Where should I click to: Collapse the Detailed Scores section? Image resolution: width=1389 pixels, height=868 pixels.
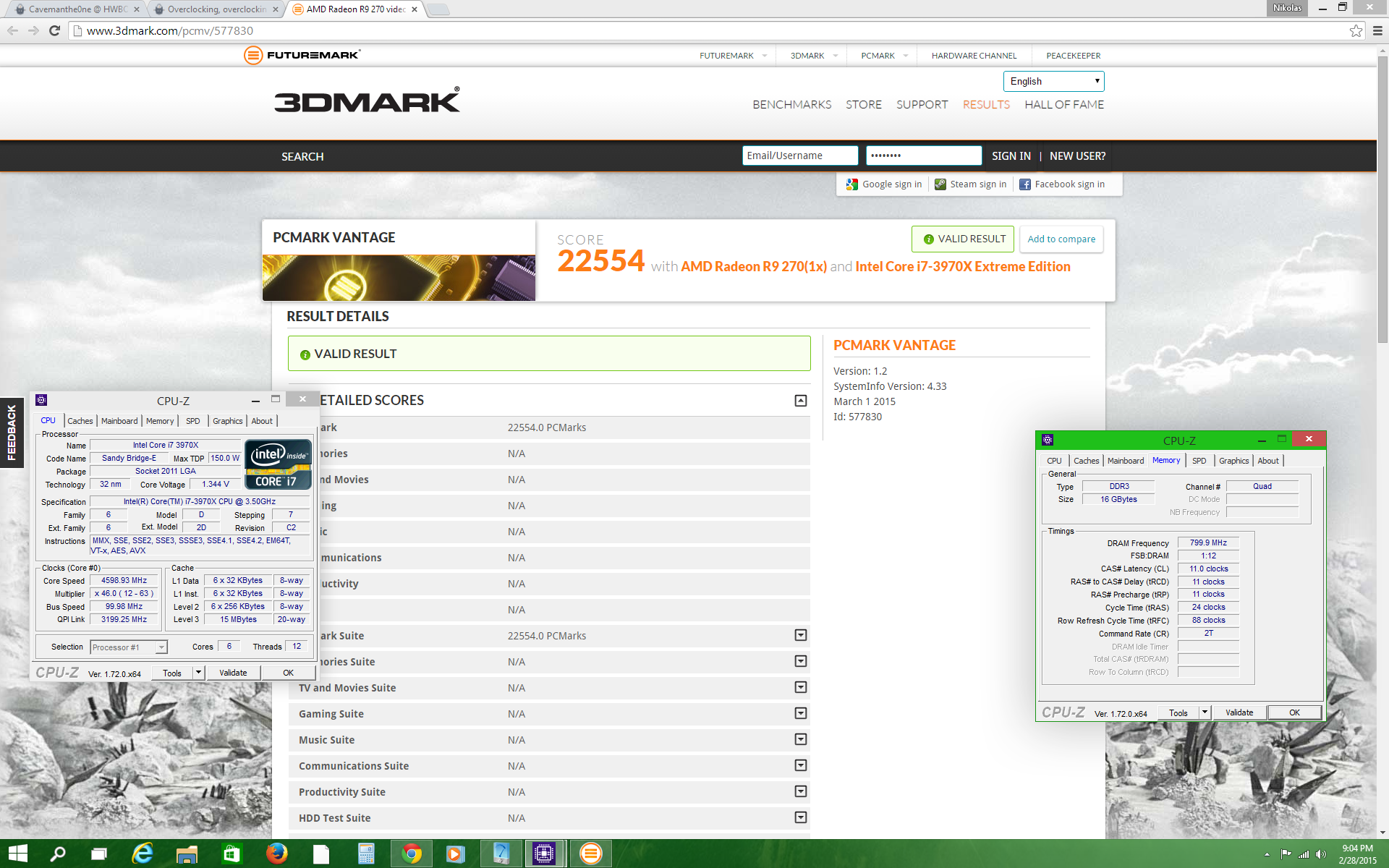(x=801, y=401)
